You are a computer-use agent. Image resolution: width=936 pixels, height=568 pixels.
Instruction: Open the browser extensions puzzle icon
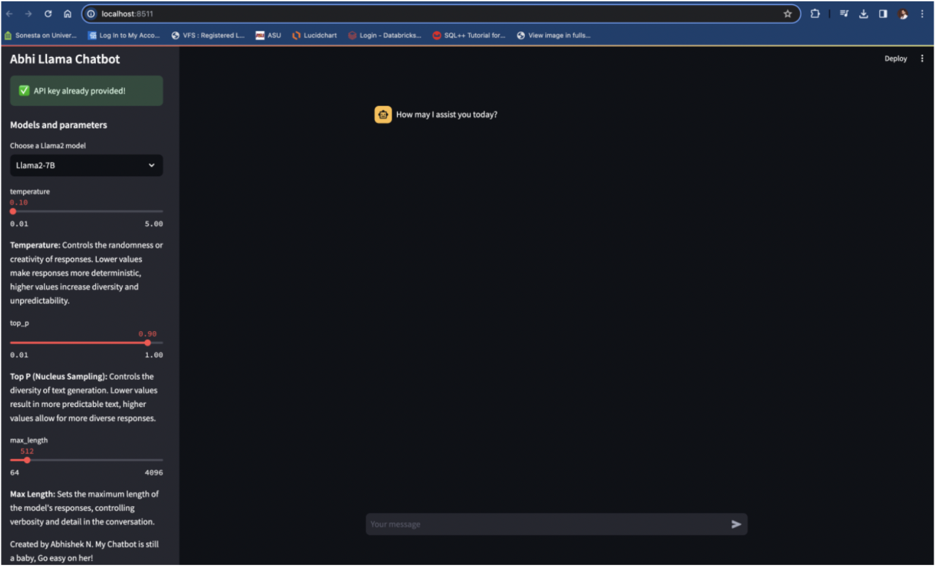click(x=815, y=14)
